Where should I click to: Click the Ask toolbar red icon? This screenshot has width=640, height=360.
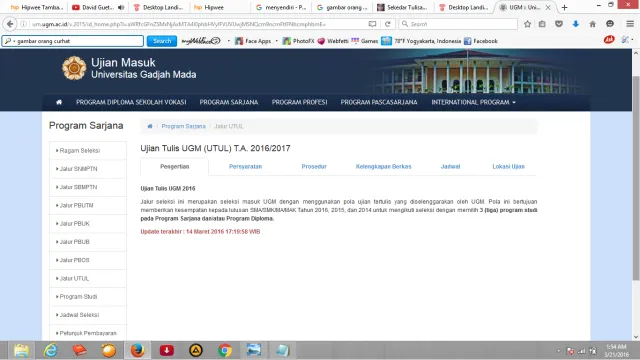(x=609, y=40)
